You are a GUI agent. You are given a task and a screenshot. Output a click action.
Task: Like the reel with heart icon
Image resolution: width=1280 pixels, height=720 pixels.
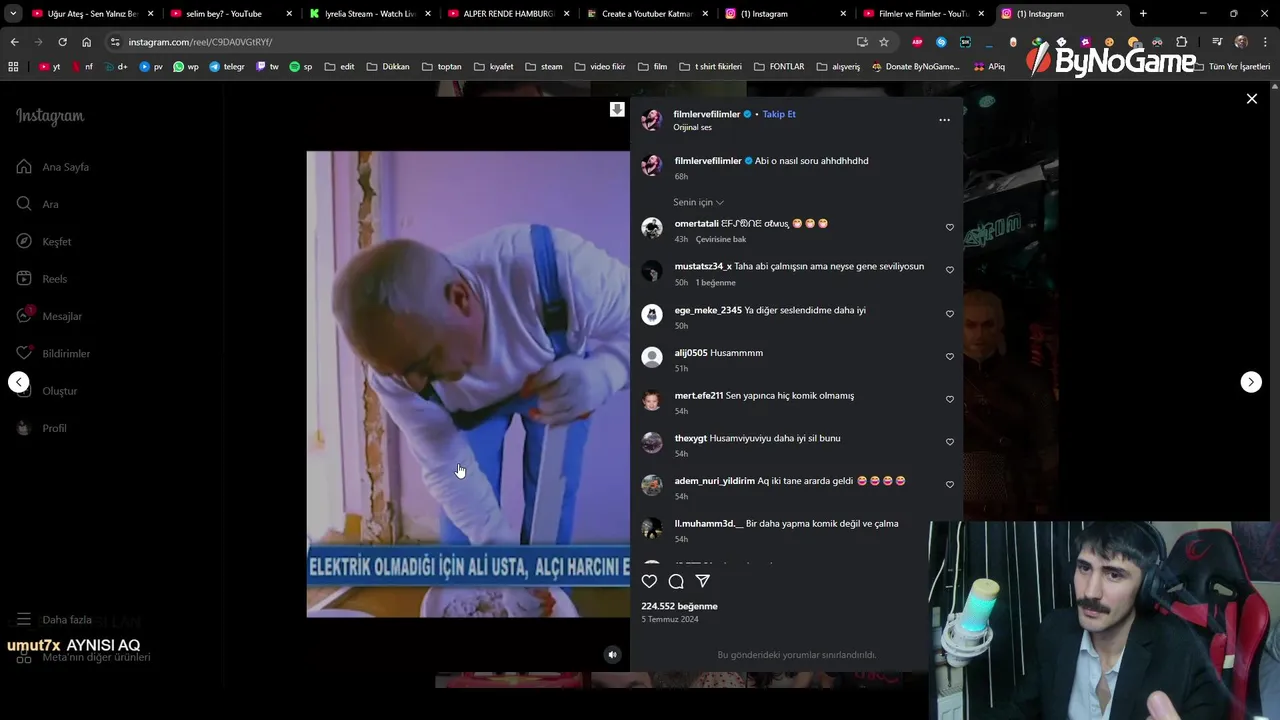(x=649, y=581)
